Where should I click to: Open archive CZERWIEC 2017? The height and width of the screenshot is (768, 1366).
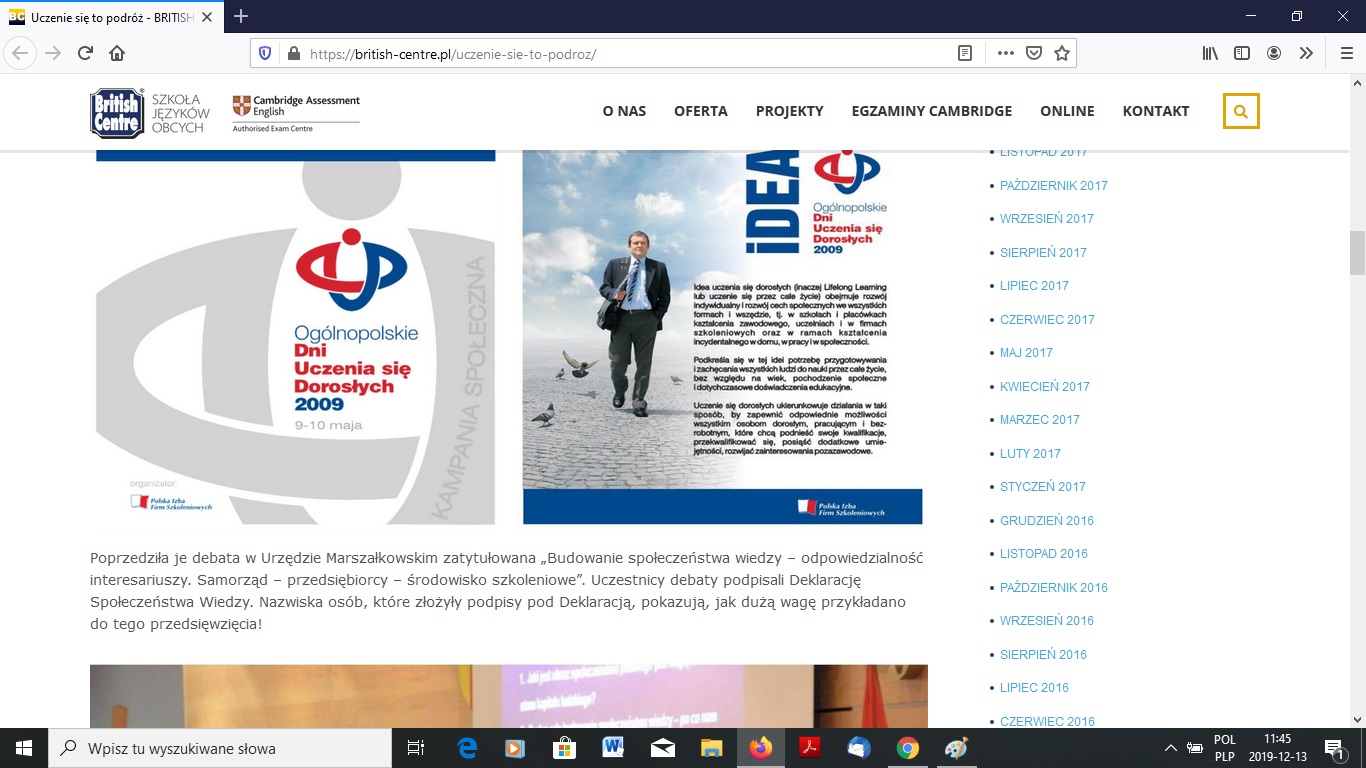click(1047, 319)
